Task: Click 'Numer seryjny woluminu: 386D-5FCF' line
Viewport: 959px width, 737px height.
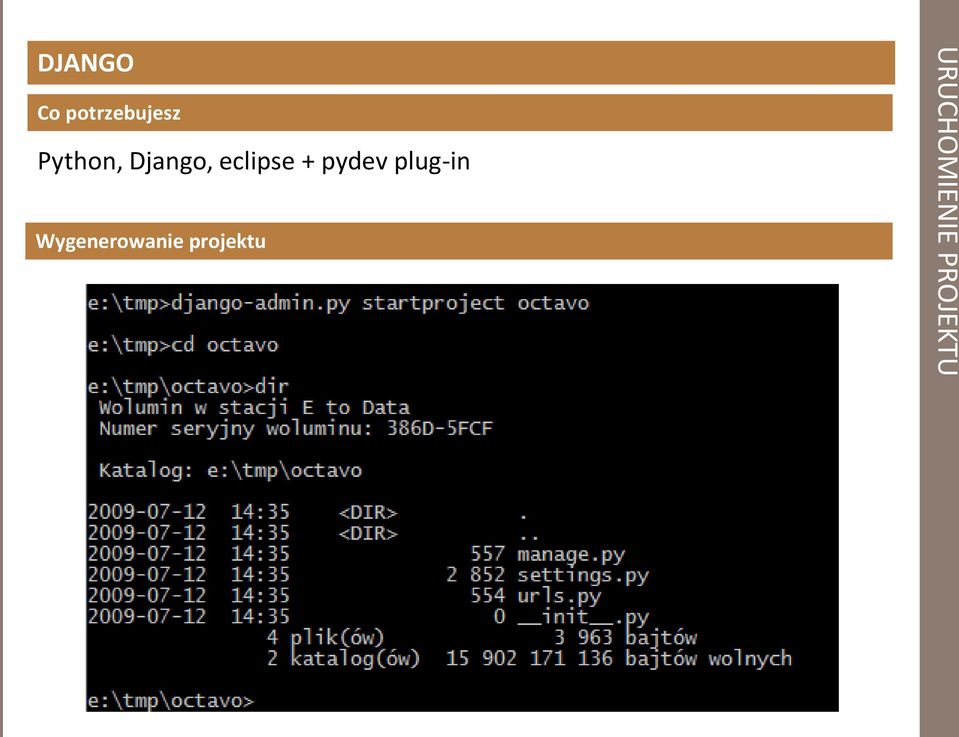Action: tap(295, 429)
